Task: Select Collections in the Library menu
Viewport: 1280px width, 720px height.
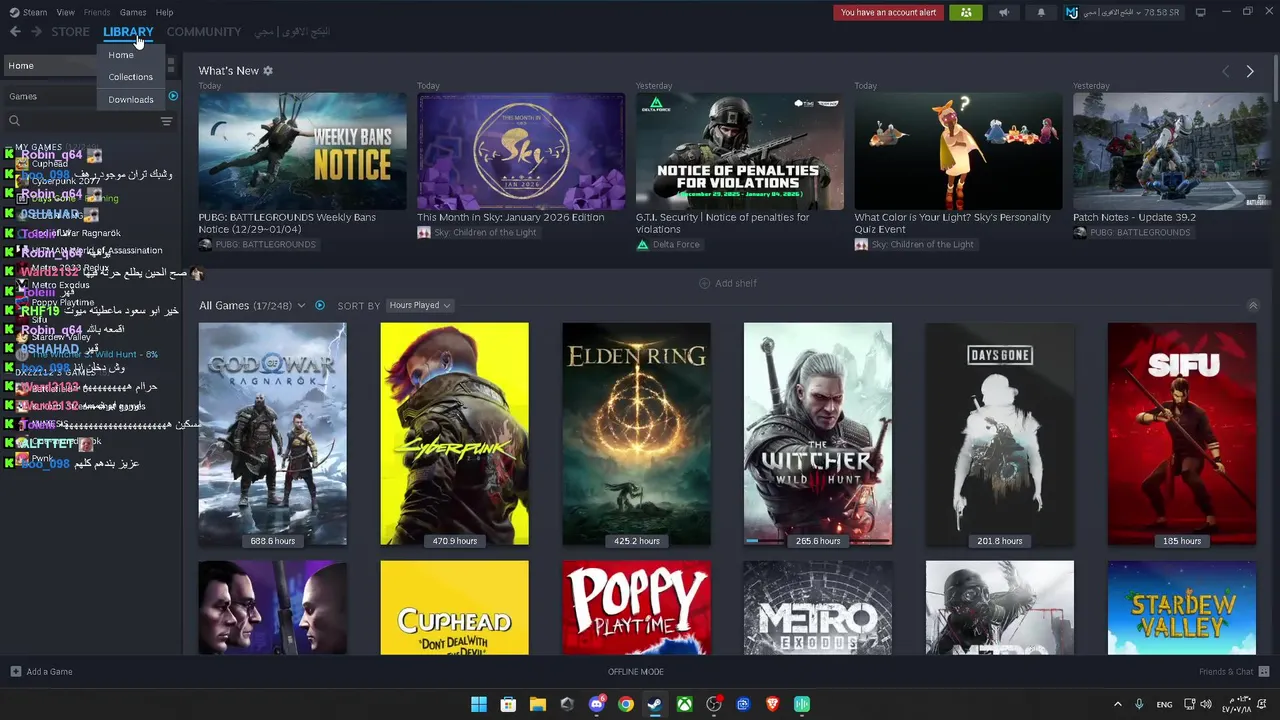Action: (131, 77)
